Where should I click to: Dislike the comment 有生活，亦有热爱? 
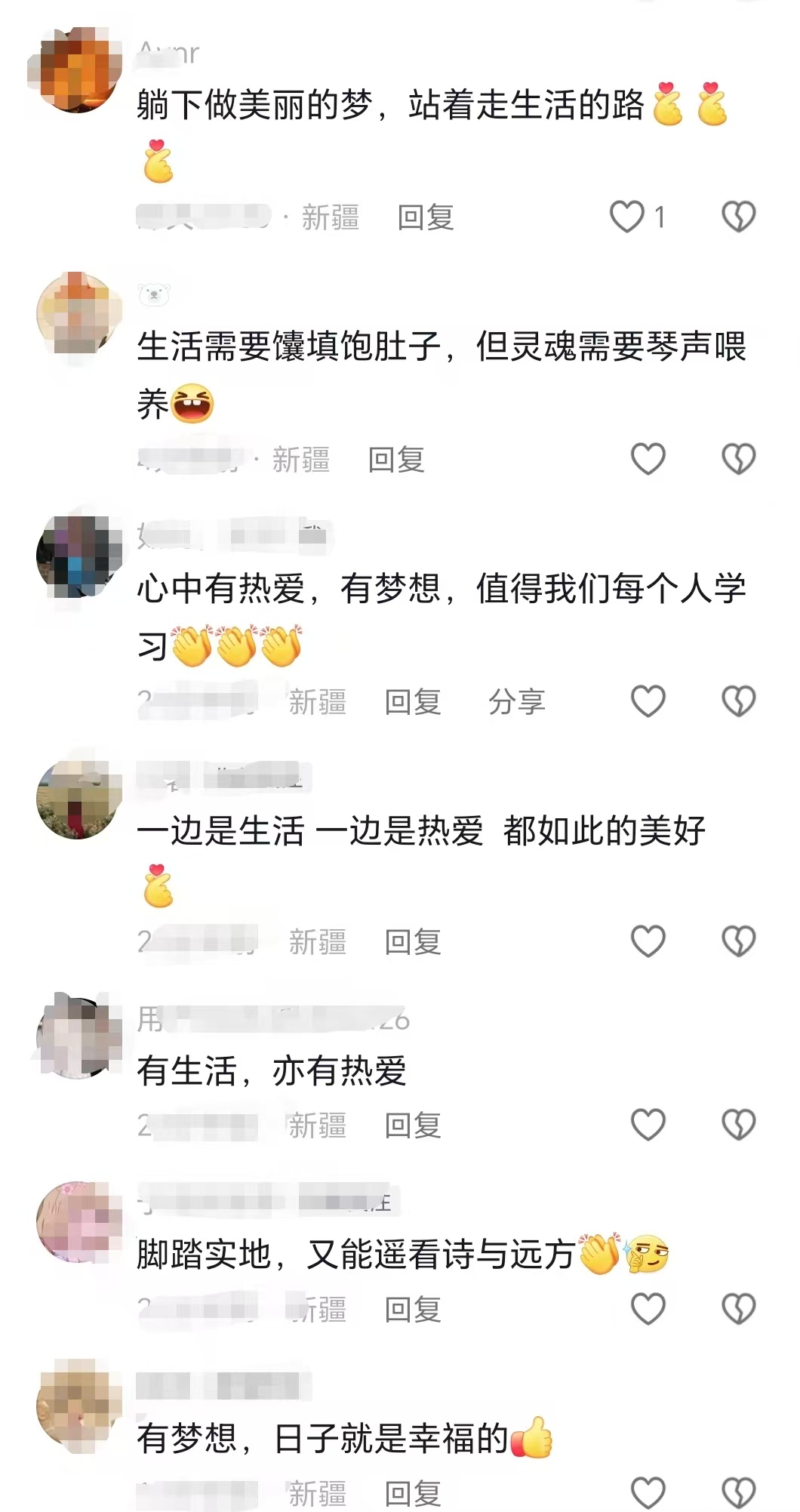pyautogui.click(x=738, y=1125)
